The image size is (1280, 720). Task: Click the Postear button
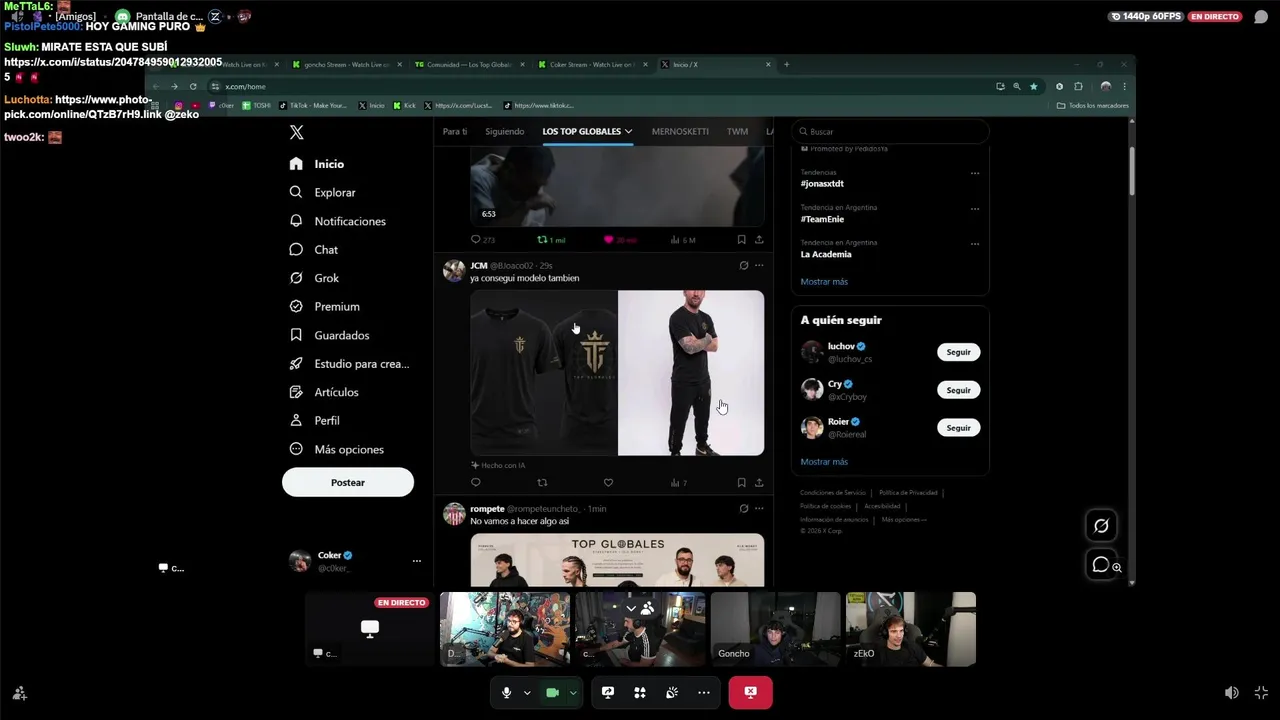click(x=348, y=482)
